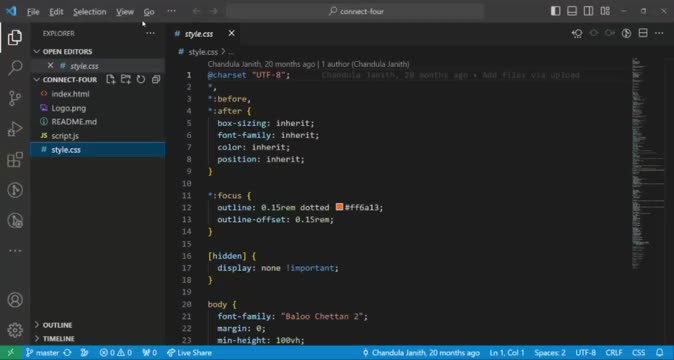Open the View menu
This screenshot has width=674, height=360.
[125, 12]
